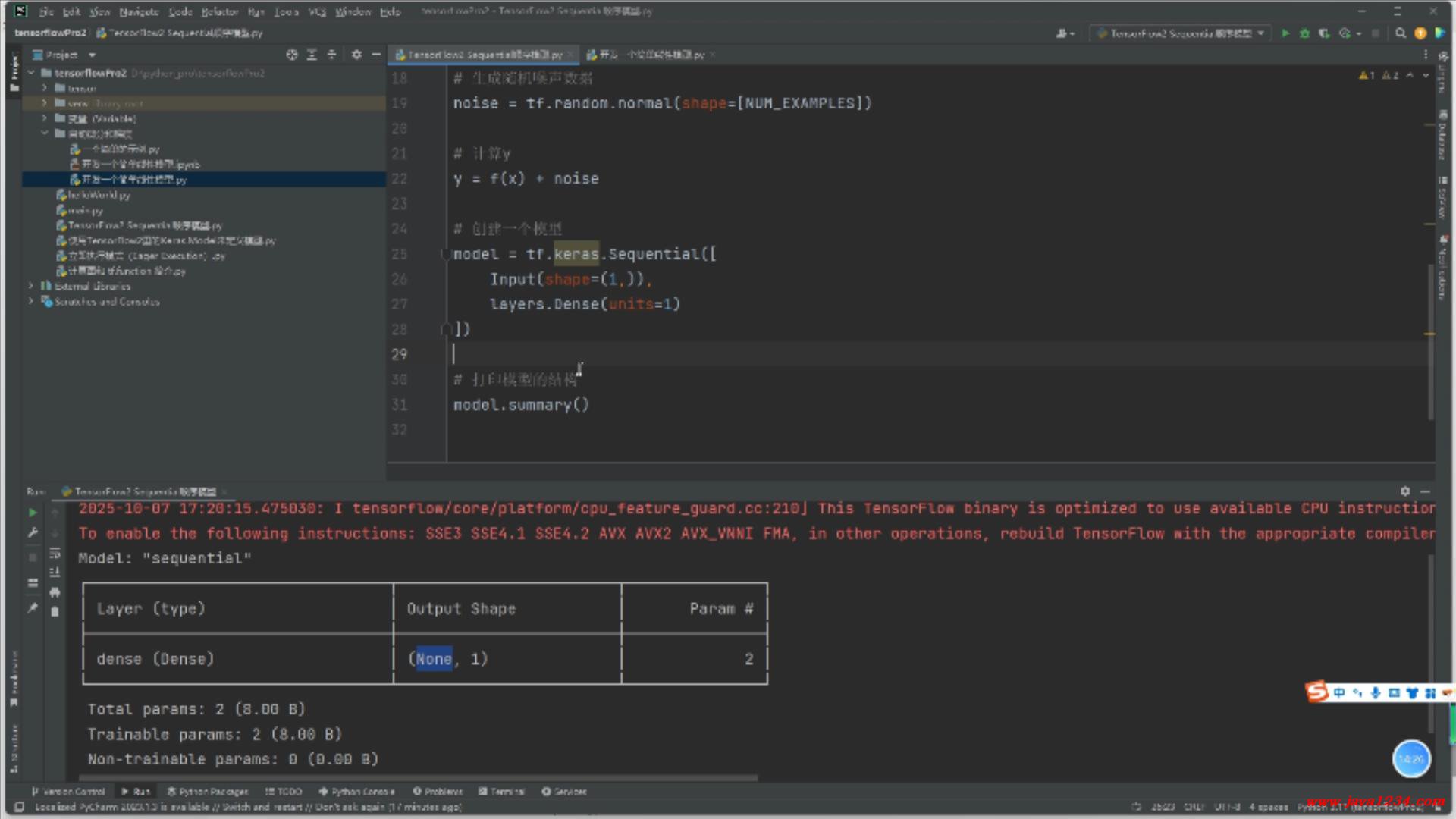Image resolution: width=1456 pixels, height=819 pixels.
Task: Select opened file via the Project panel target icon
Action: click(292, 55)
